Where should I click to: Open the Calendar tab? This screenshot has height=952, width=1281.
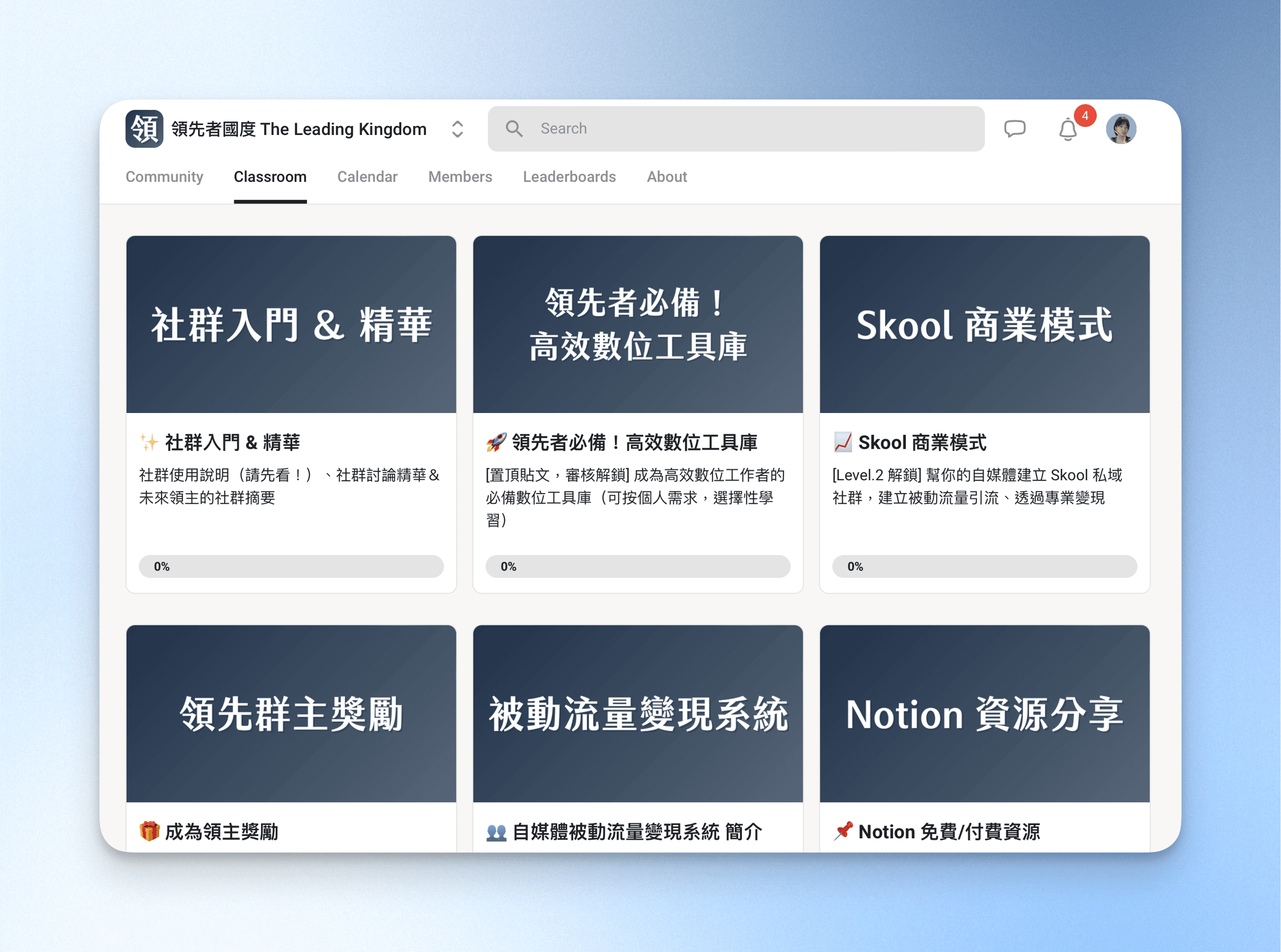[x=367, y=177]
